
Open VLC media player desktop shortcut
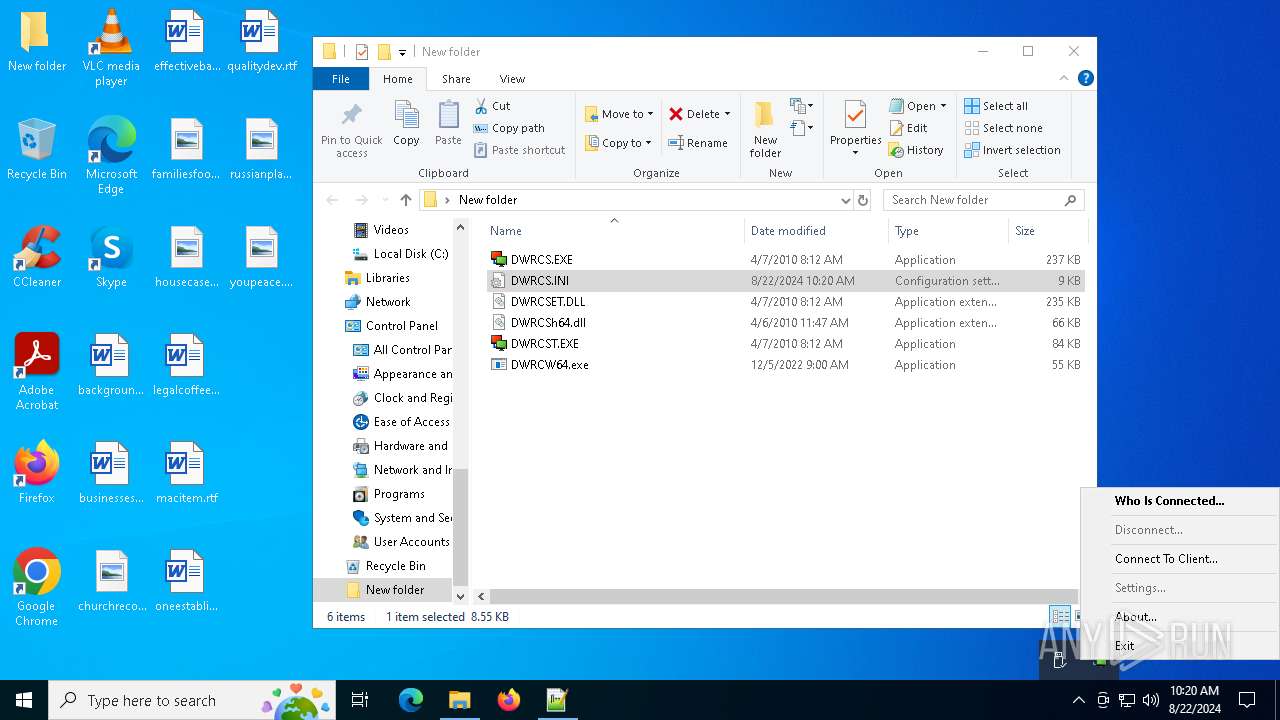[111, 47]
